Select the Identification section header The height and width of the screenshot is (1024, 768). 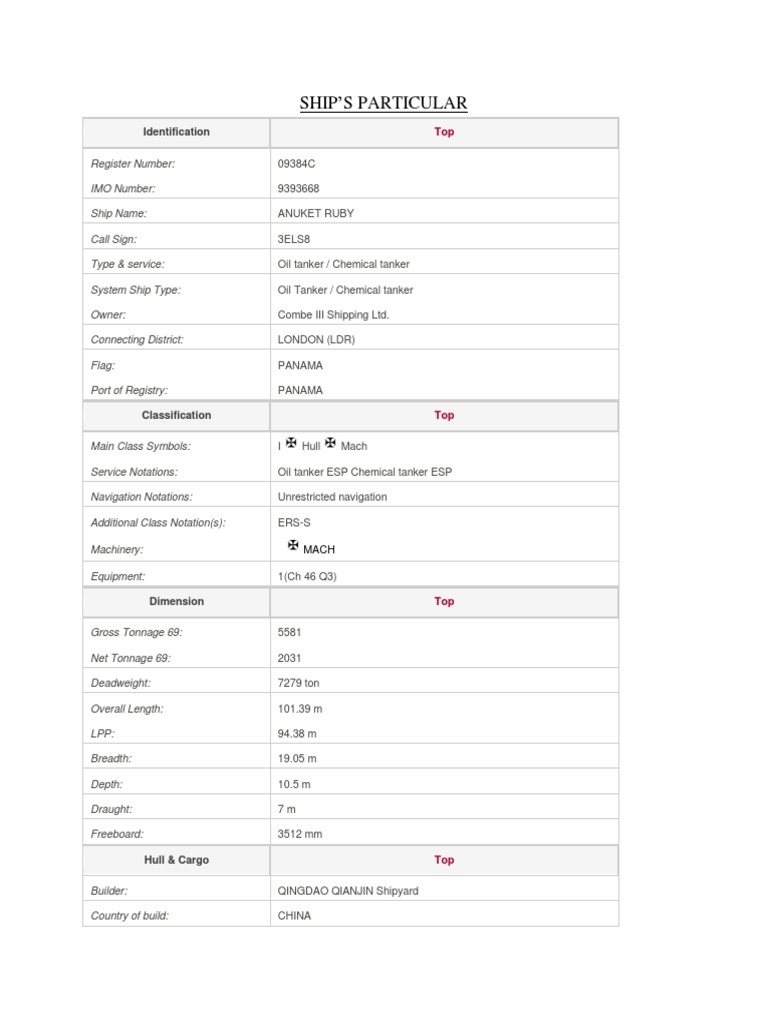176,132
